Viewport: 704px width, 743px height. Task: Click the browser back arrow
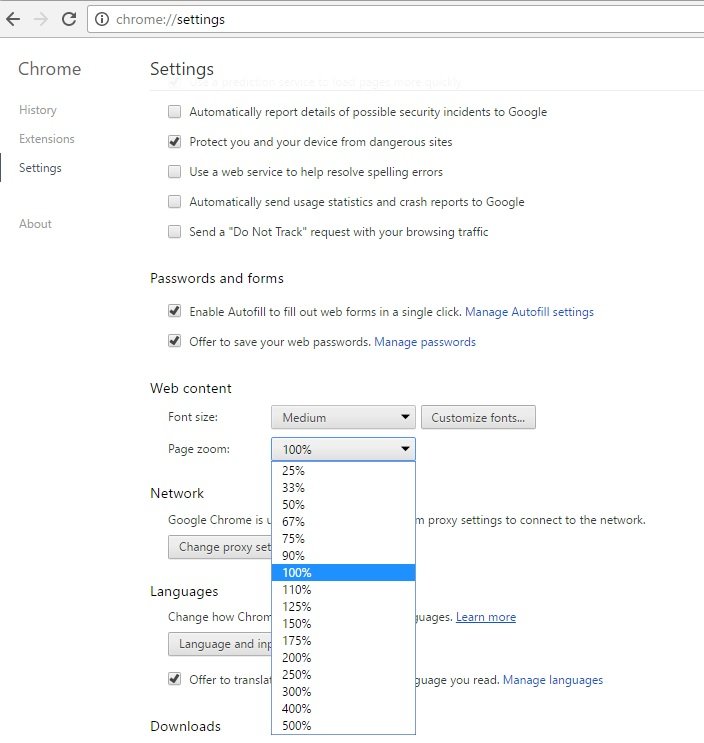(13, 19)
